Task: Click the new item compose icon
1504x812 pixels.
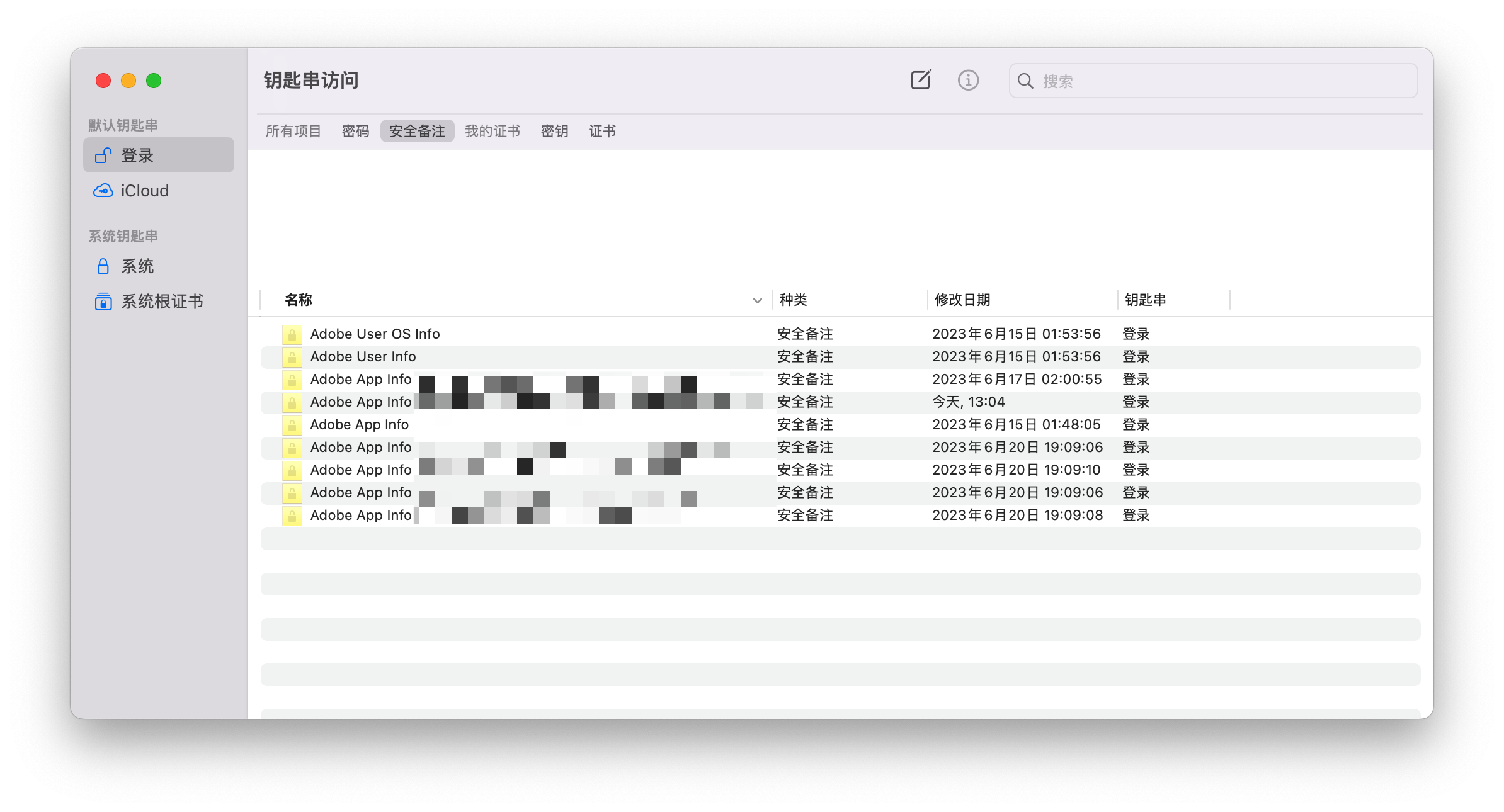Action: tap(921, 80)
